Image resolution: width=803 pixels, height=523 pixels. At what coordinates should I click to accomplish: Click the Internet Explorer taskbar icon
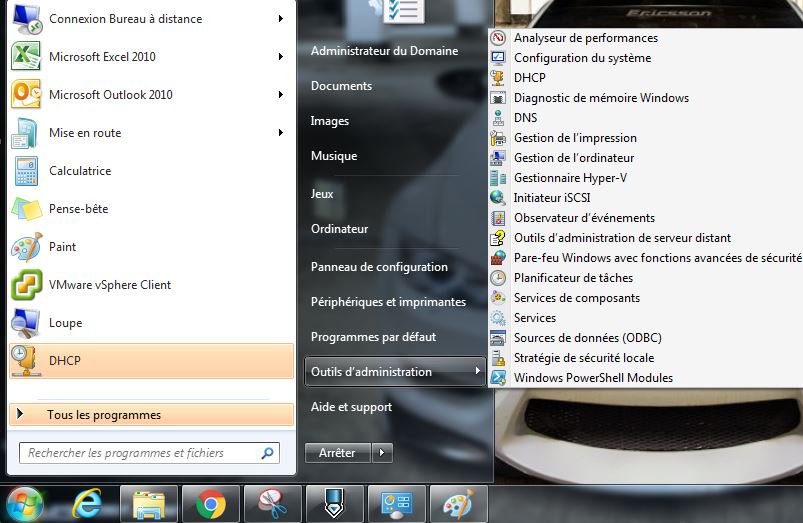point(87,504)
